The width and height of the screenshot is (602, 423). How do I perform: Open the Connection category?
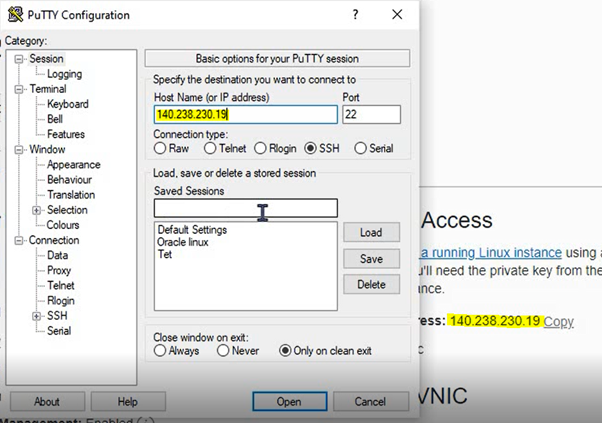(54, 240)
